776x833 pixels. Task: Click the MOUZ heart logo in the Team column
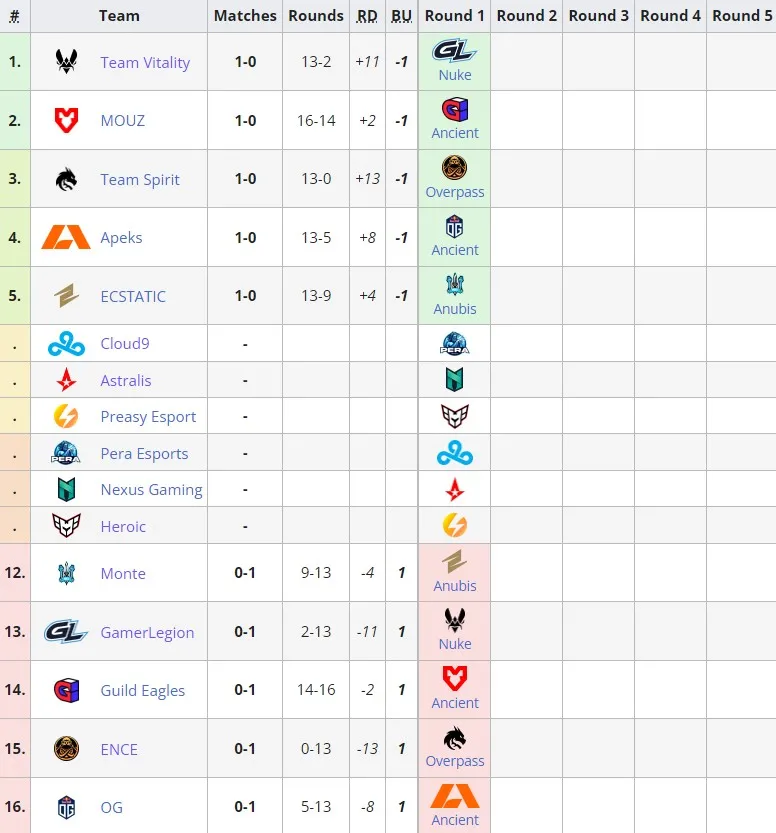click(x=66, y=120)
